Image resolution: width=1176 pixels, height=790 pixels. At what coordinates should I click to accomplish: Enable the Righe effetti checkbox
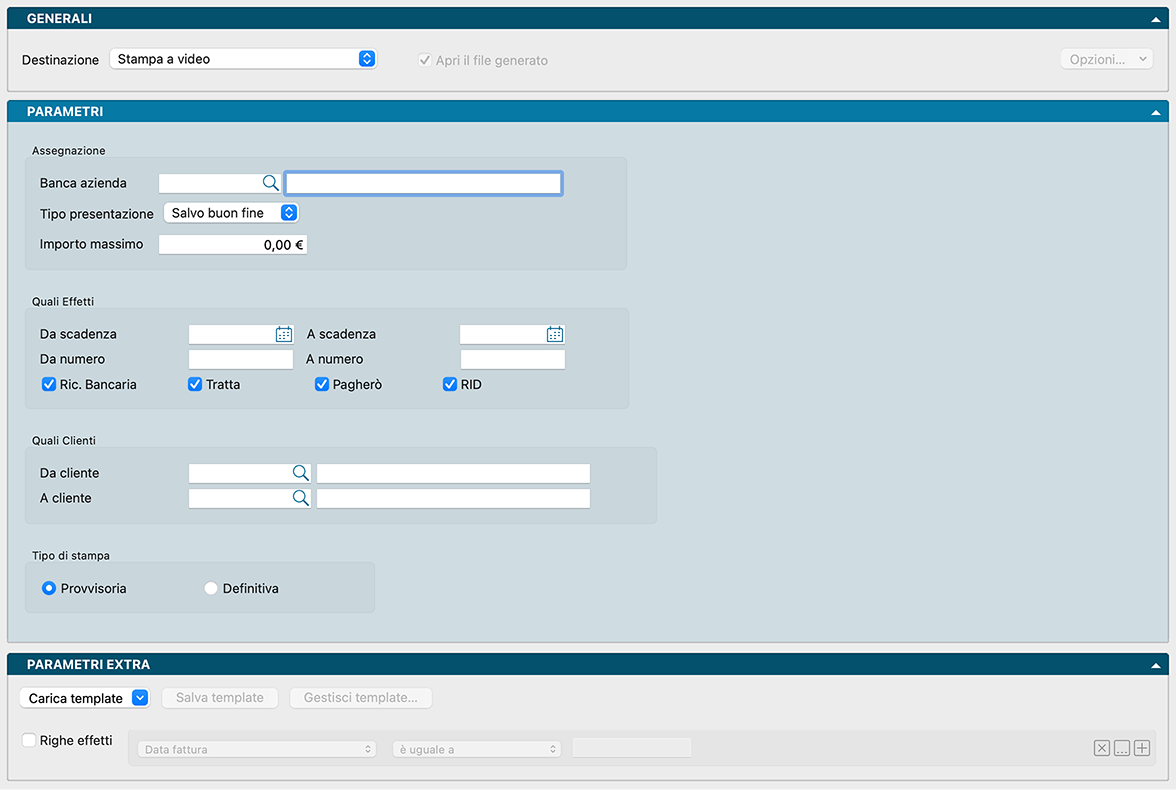point(29,741)
